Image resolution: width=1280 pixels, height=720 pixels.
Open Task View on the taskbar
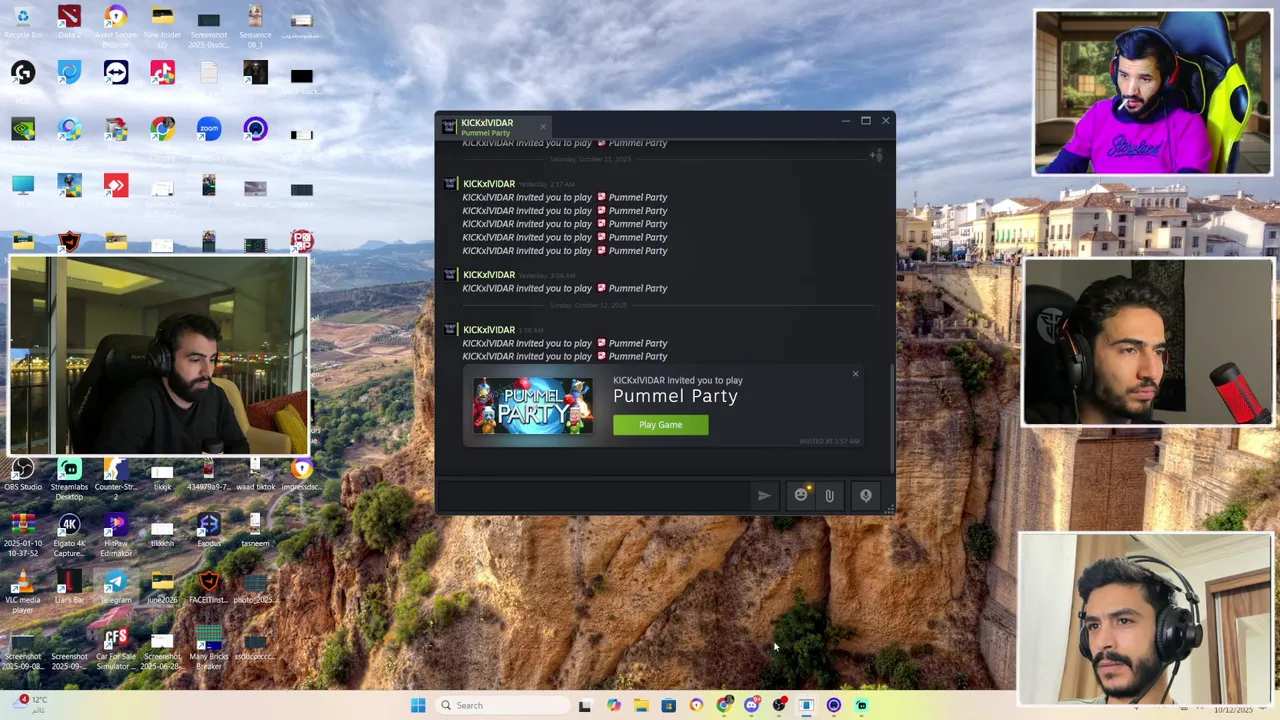pos(585,706)
